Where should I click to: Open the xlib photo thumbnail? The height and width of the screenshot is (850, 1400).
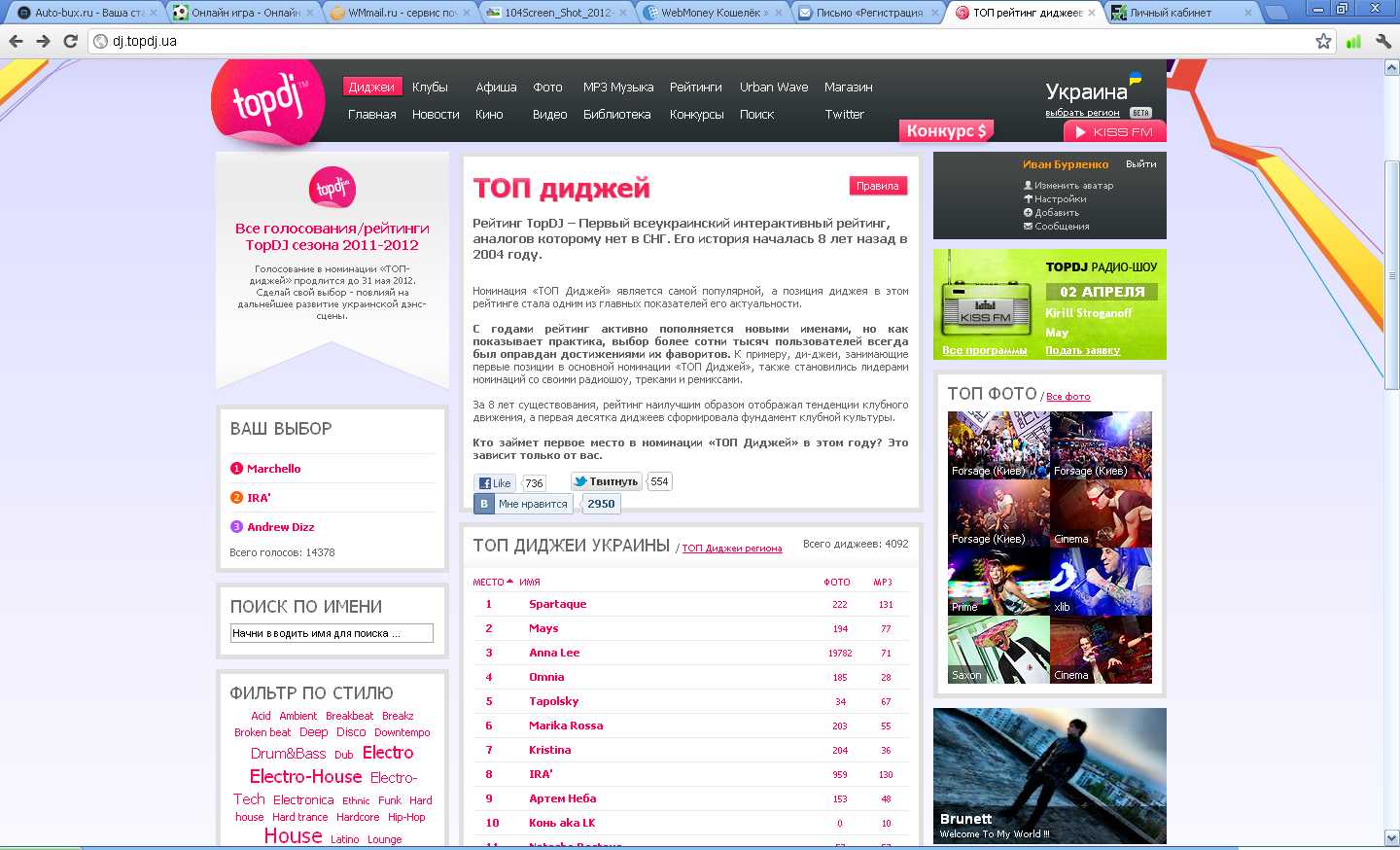(x=1101, y=582)
